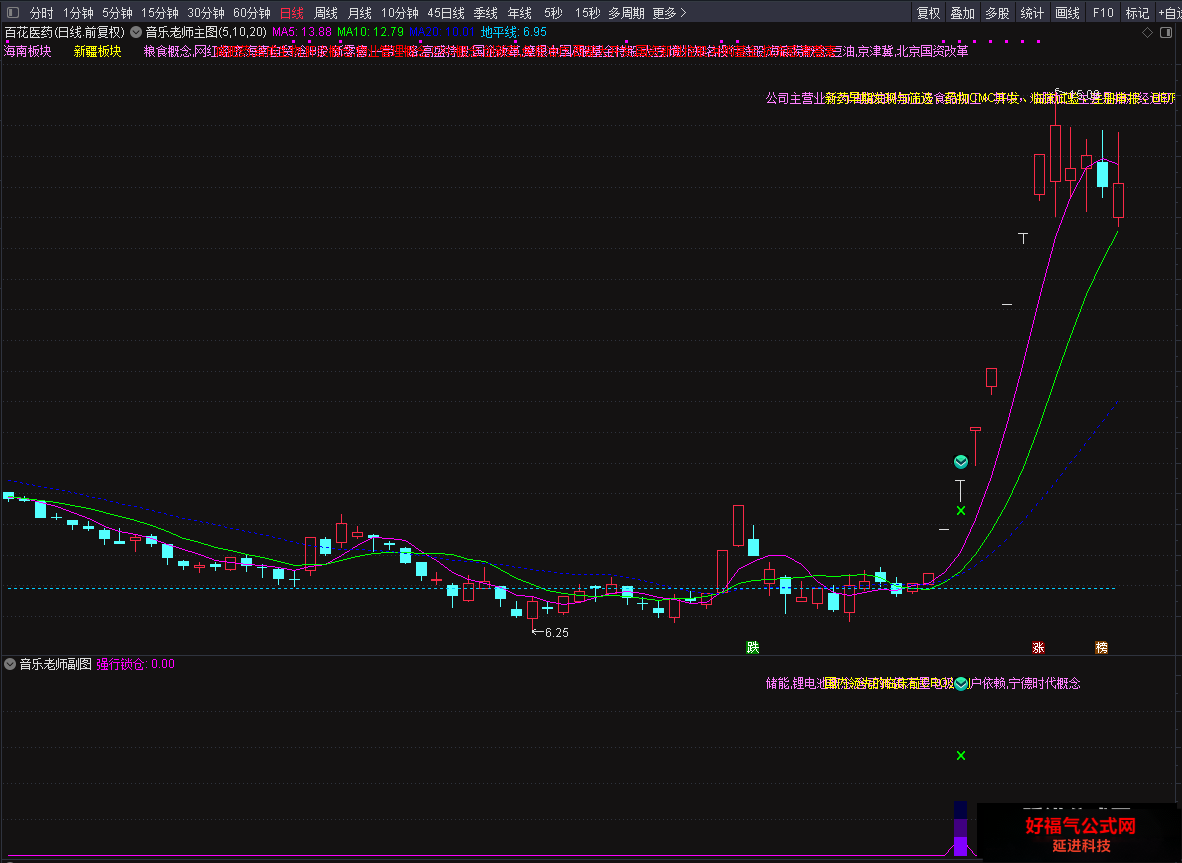
Task: Click the 榜 marker below the chart
Action: click(1101, 647)
